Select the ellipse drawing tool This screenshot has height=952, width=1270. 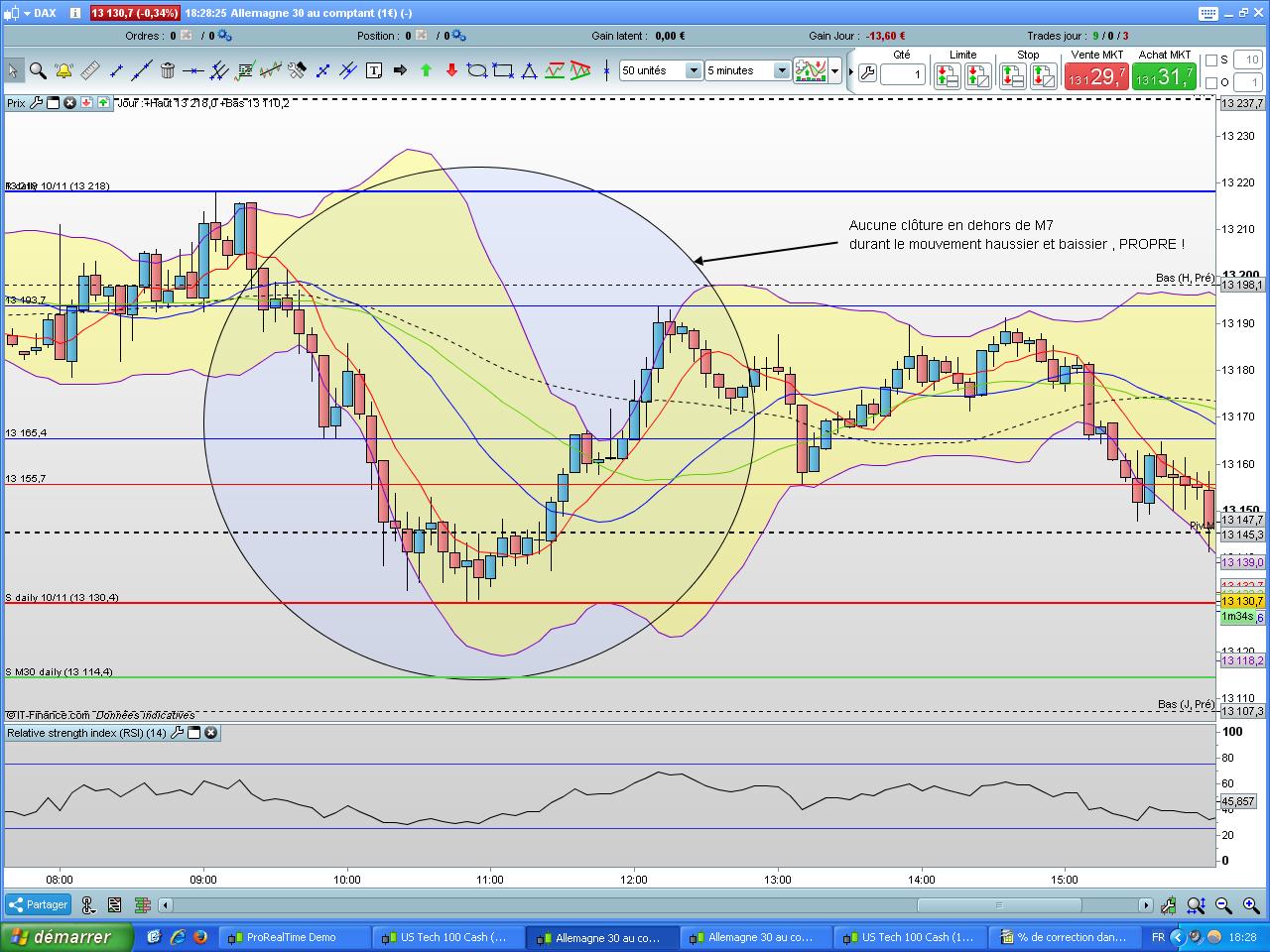(x=477, y=70)
